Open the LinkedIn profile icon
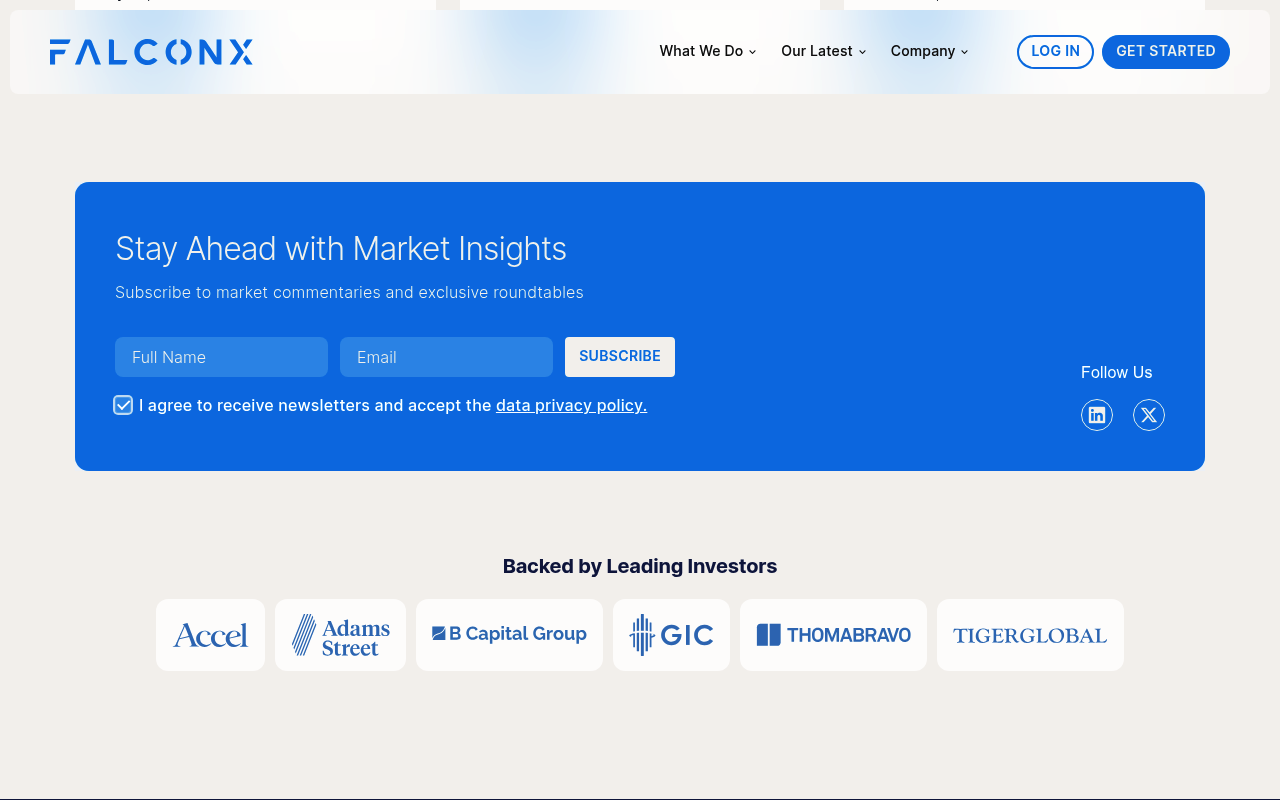Screen dimensions: 1280x800 click(1097, 415)
